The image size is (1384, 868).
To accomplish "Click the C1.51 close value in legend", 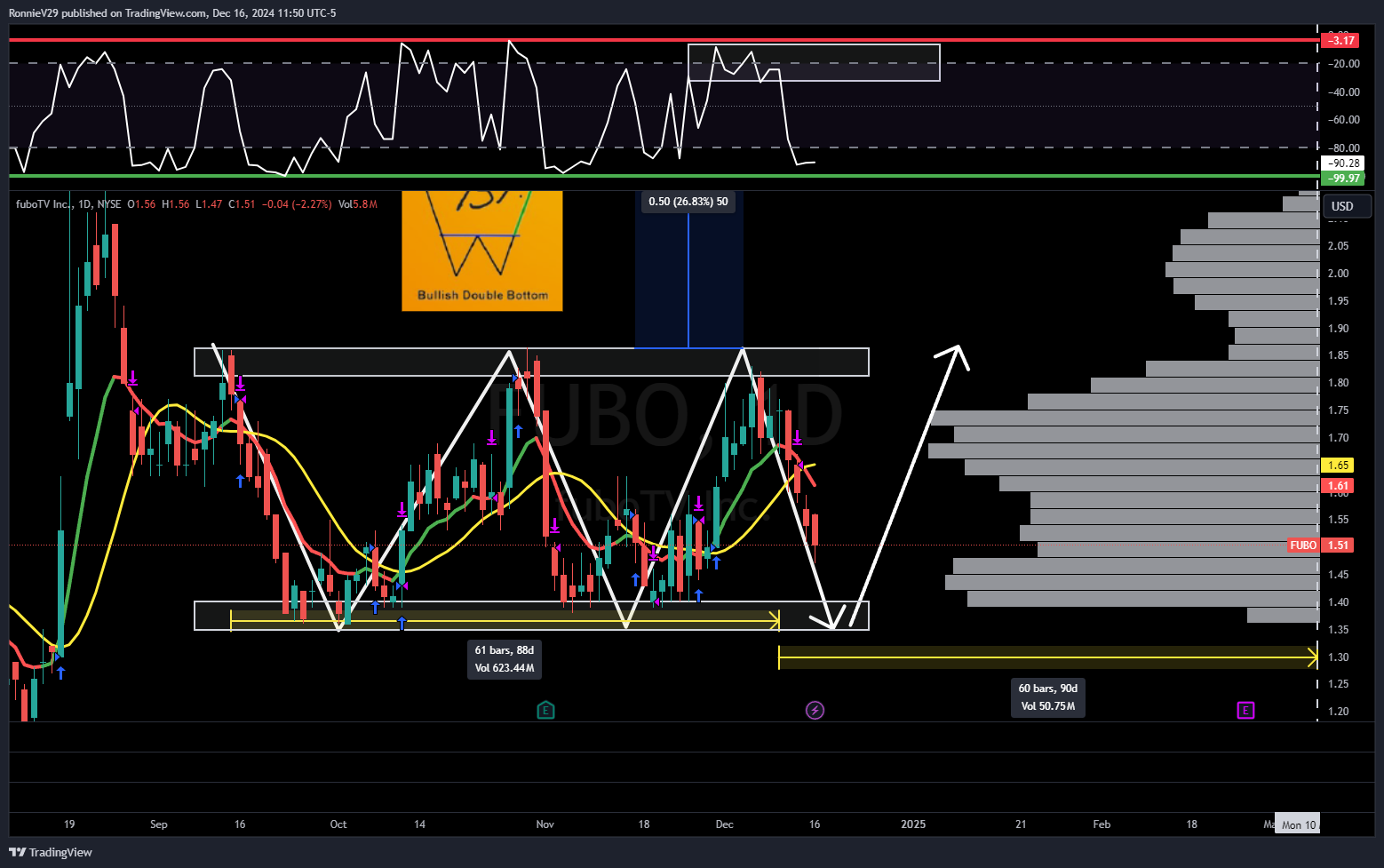I will pyautogui.click(x=242, y=204).
